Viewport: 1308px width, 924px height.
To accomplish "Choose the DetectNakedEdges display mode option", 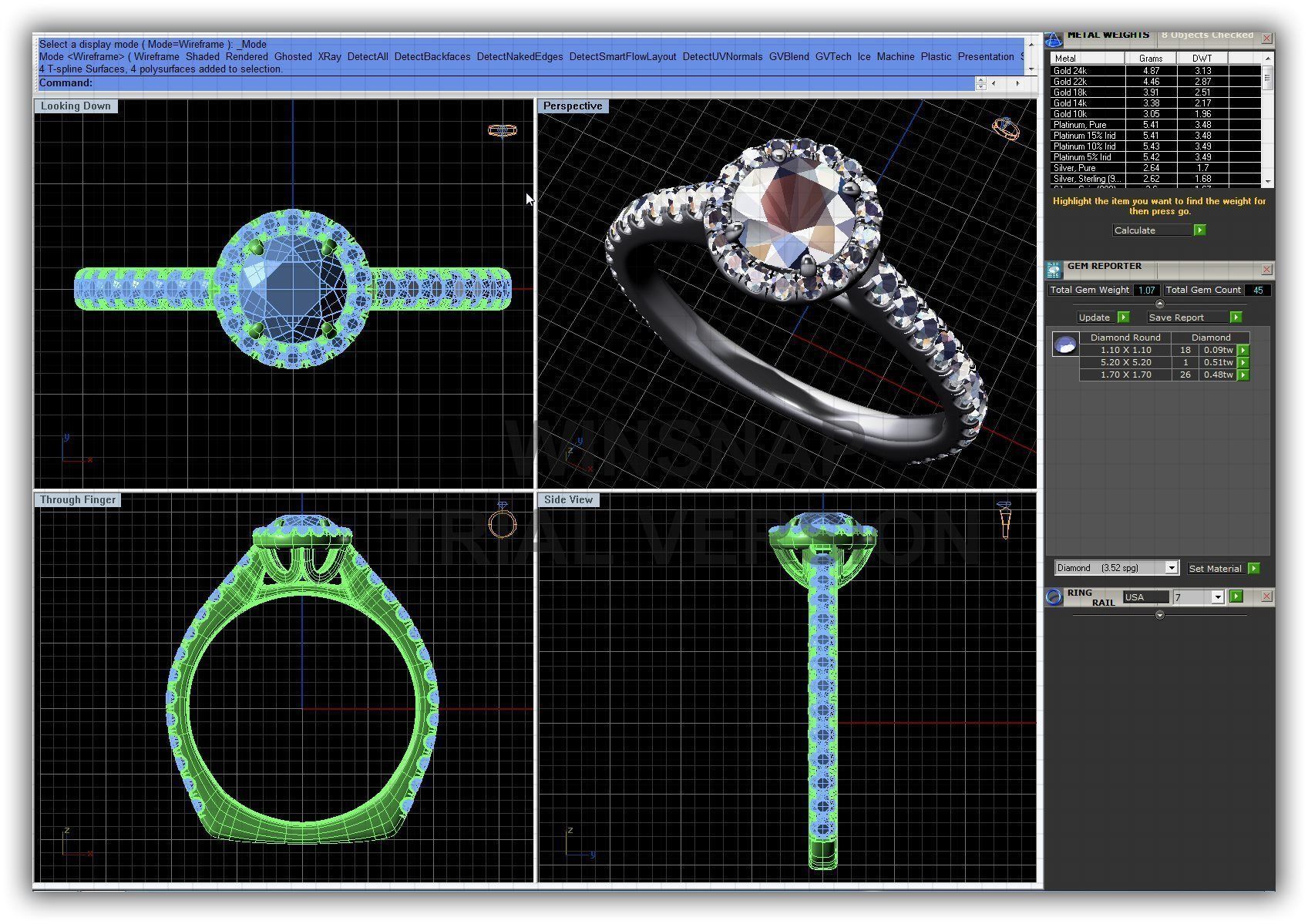I will [x=520, y=56].
